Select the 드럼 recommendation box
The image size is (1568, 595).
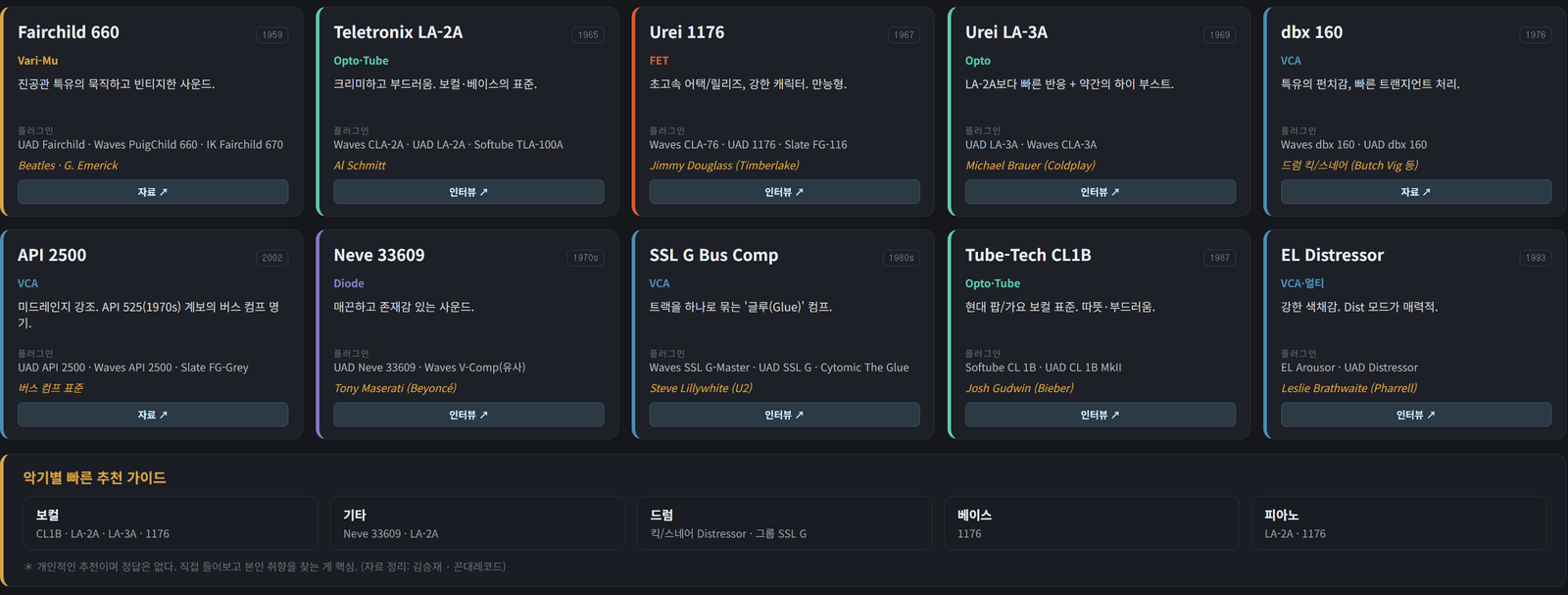(x=784, y=523)
